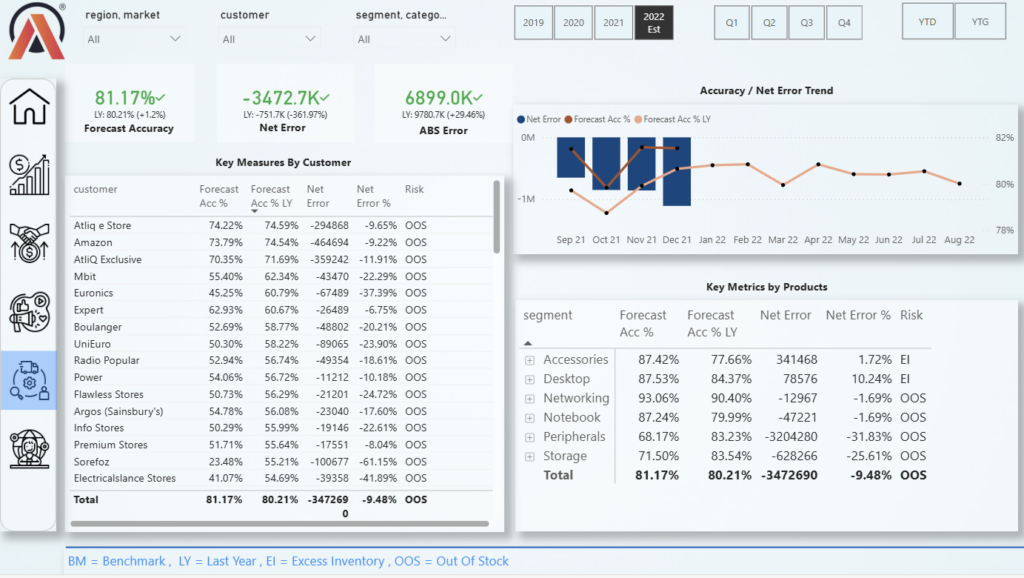Open the Home page icon

(x=29, y=107)
